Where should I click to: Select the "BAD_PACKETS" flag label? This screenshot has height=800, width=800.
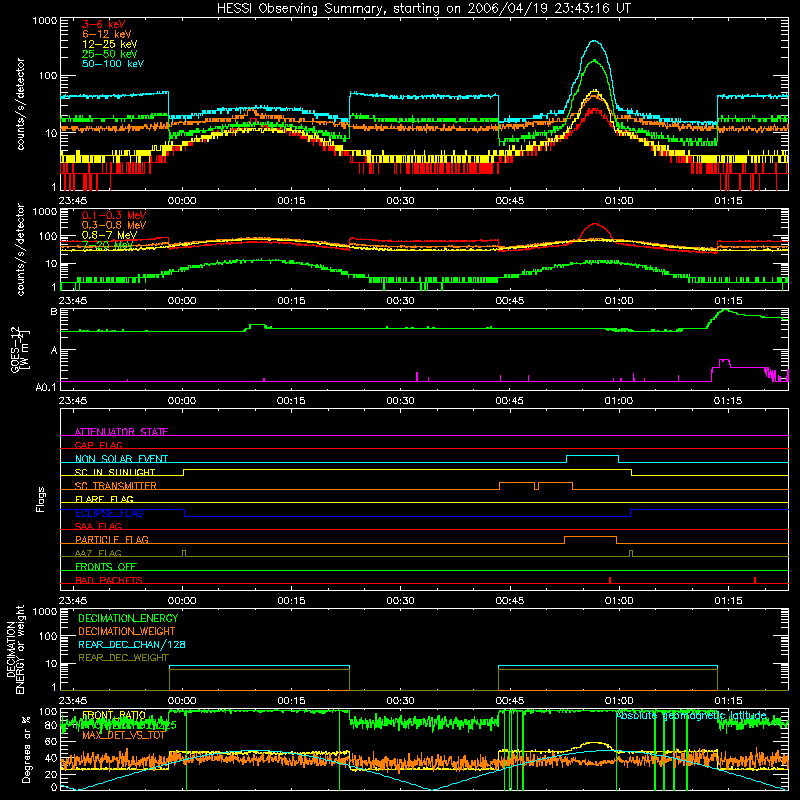pyautogui.click(x=109, y=580)
